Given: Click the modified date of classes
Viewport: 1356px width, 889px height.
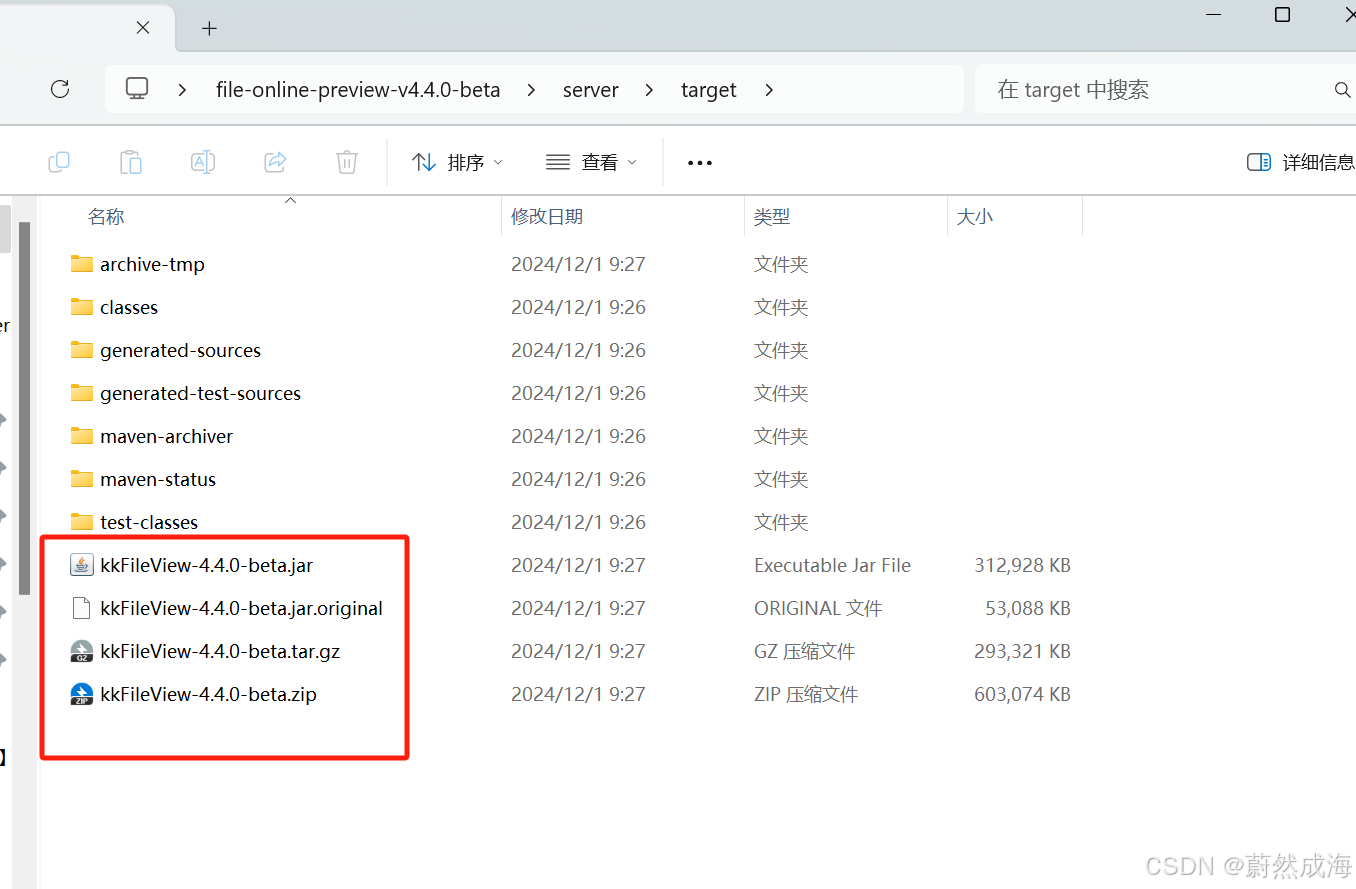Looking at the screenshot, I should [578, 307].
